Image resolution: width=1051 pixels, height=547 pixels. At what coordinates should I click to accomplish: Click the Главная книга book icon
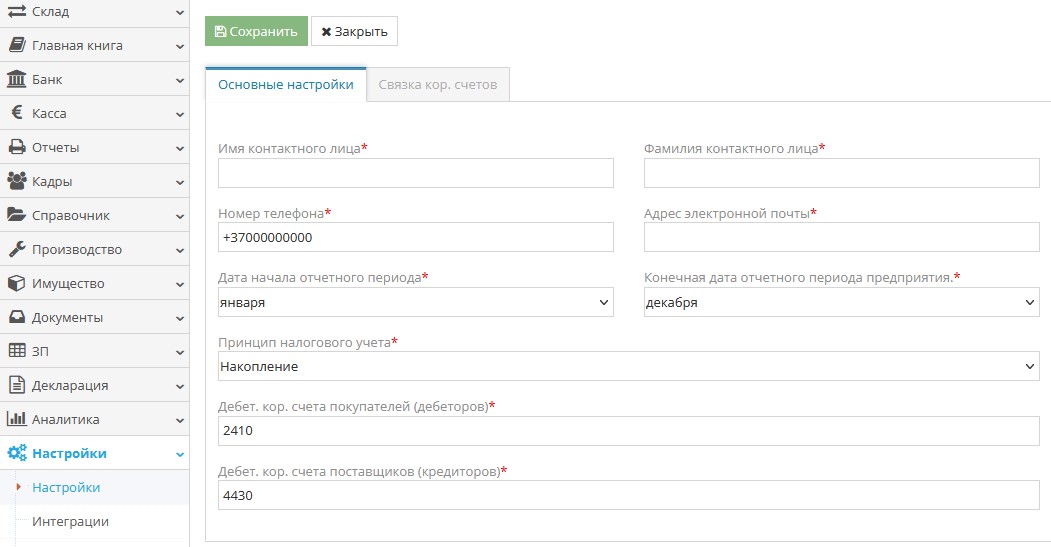(16, 45)
